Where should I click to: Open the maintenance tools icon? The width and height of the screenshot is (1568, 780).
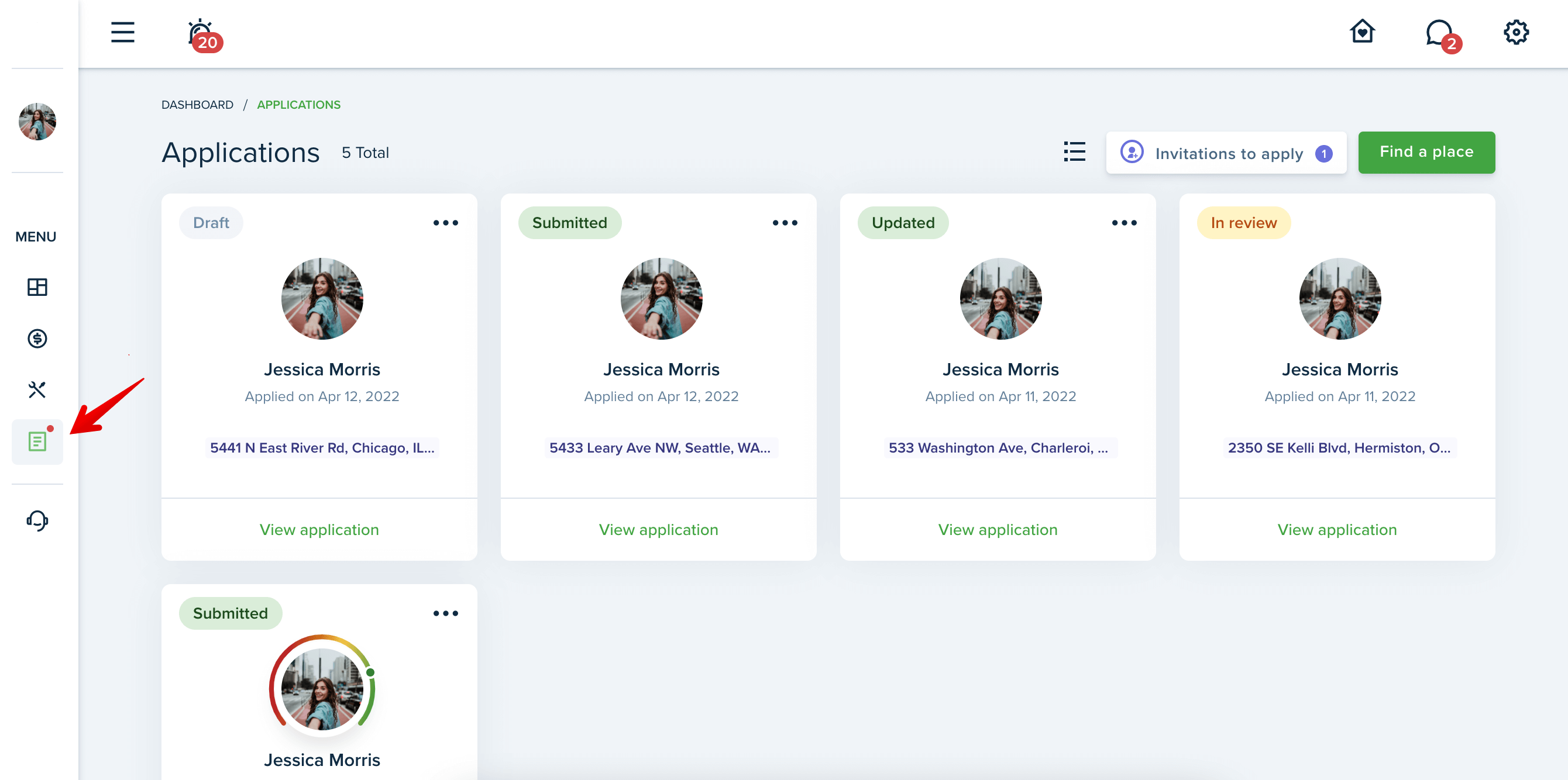click(37, 389)
